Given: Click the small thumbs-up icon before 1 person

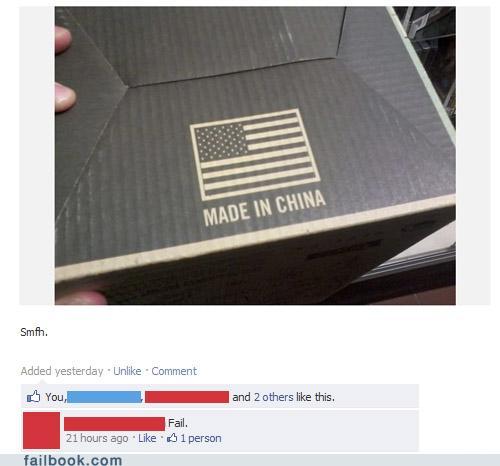Looking at the screenshot, I should [x=172, y=438].
